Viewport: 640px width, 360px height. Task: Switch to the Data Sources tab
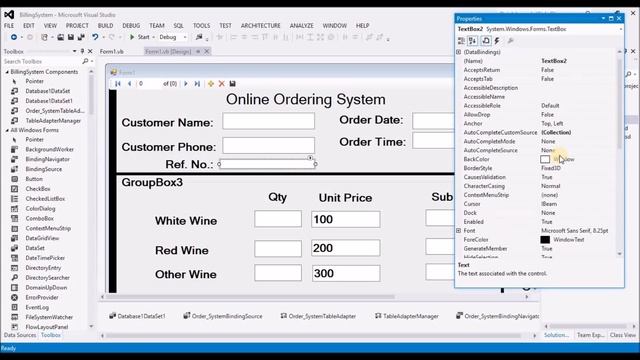pyautogui.click(x=20, y=335)
